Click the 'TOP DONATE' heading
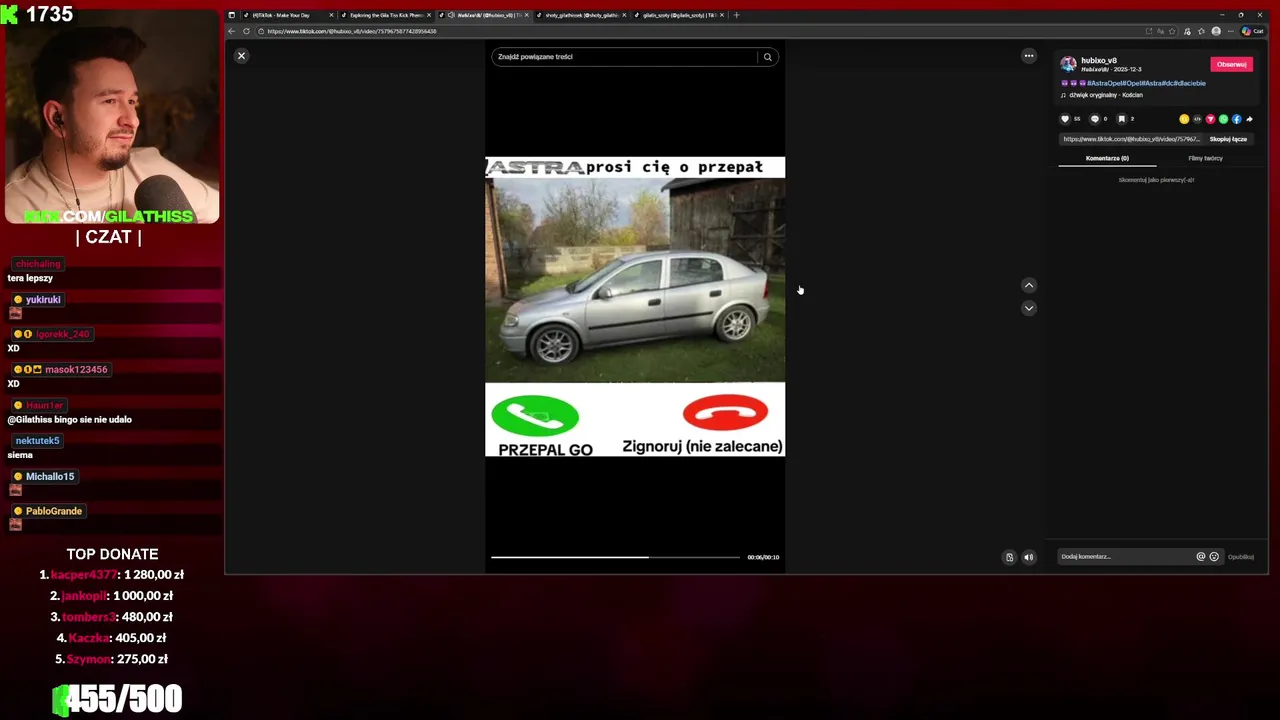This screenshot has width=1280, height=720. 112,554
